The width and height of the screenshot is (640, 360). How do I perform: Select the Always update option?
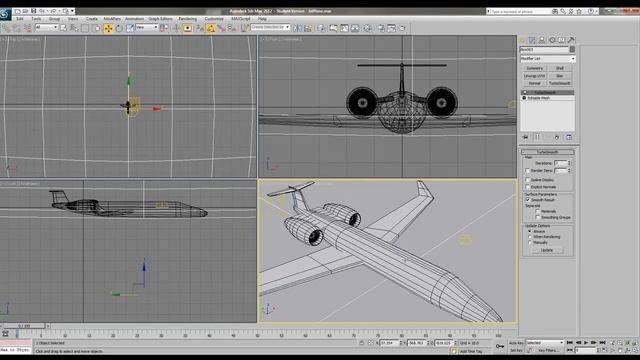[530, 231]
